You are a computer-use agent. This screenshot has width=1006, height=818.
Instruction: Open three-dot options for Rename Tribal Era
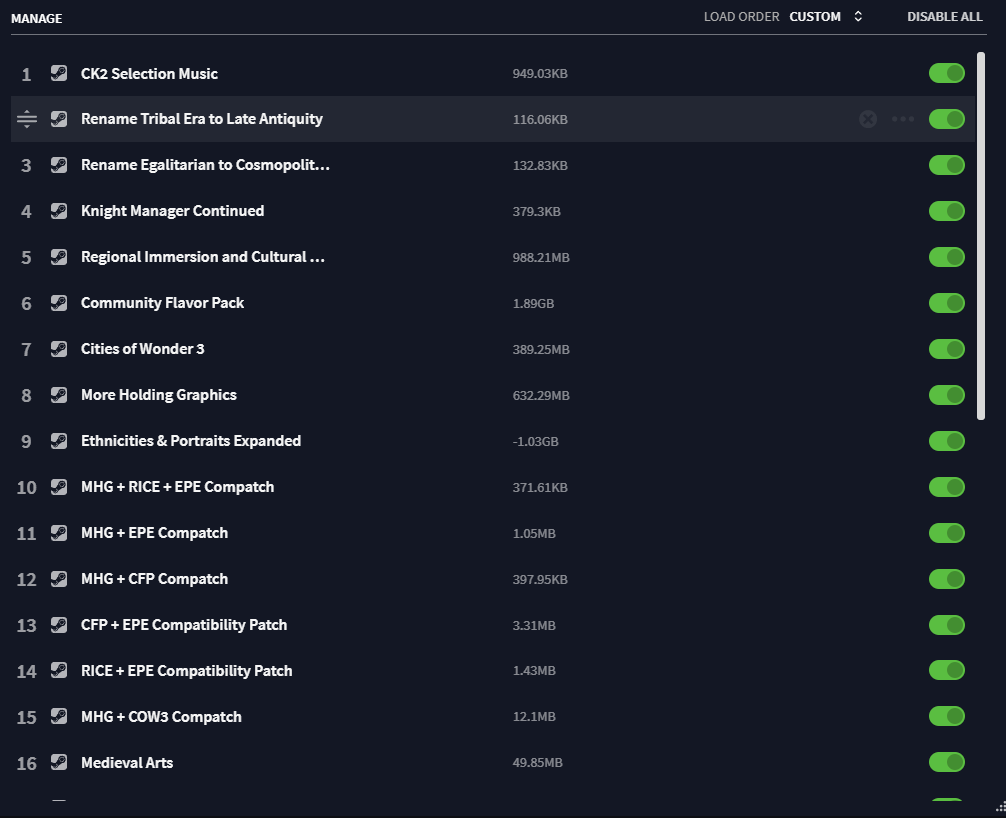pos(903,119)
